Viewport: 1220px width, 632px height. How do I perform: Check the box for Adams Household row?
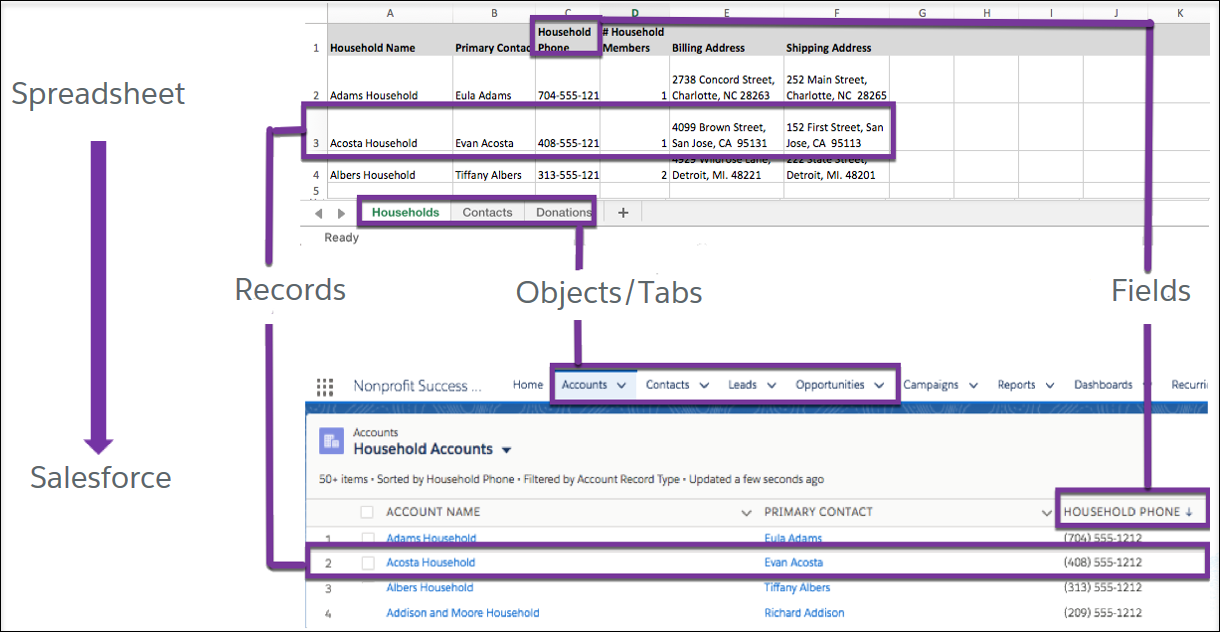[x=367, y=538]
